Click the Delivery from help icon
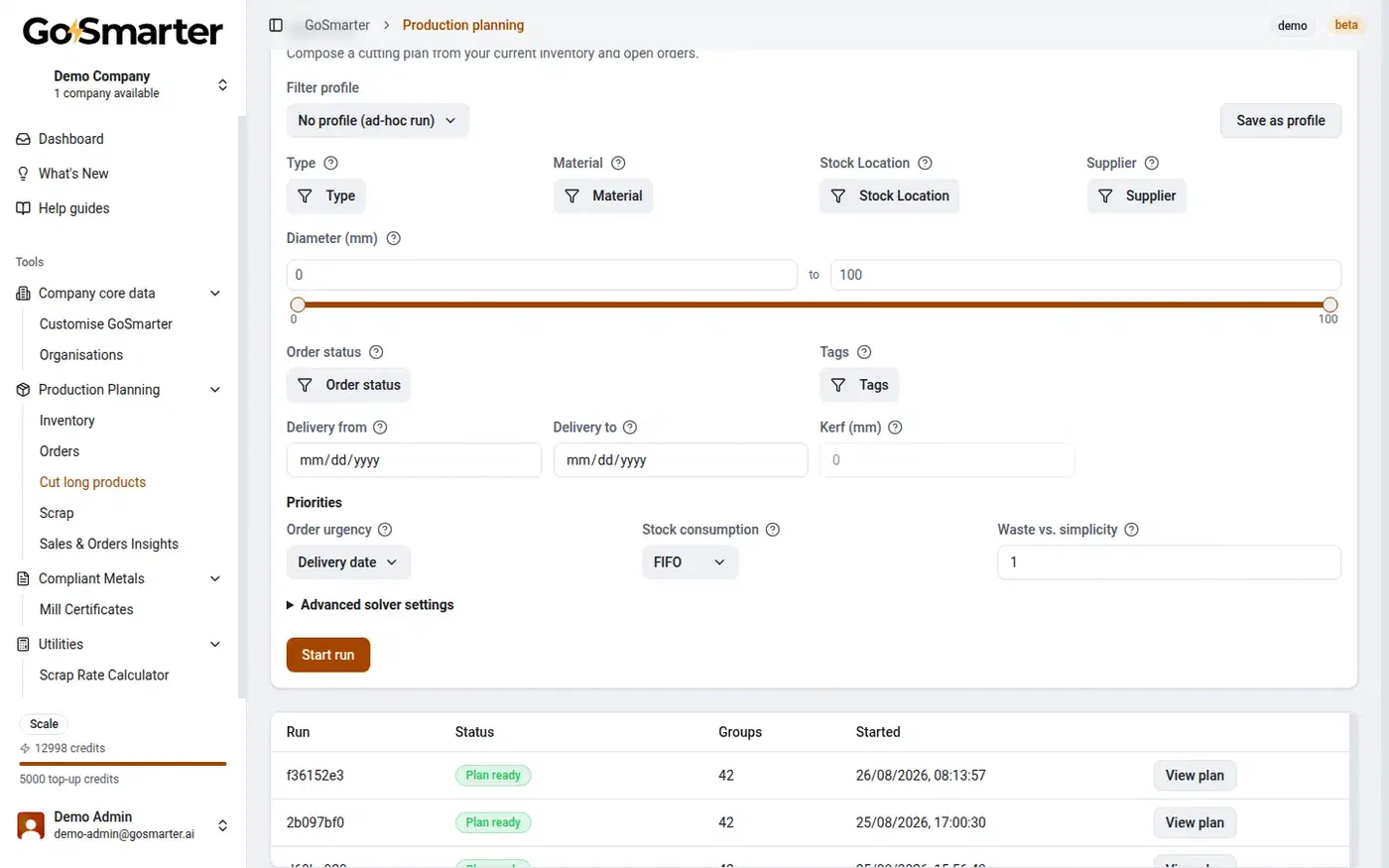The height and width of the screenshot is (868, 1389). (380, 428)
